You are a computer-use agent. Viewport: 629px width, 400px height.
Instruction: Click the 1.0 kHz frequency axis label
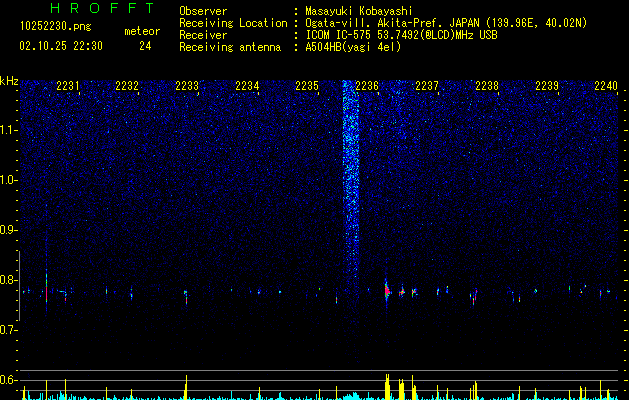tap(9, 180)
